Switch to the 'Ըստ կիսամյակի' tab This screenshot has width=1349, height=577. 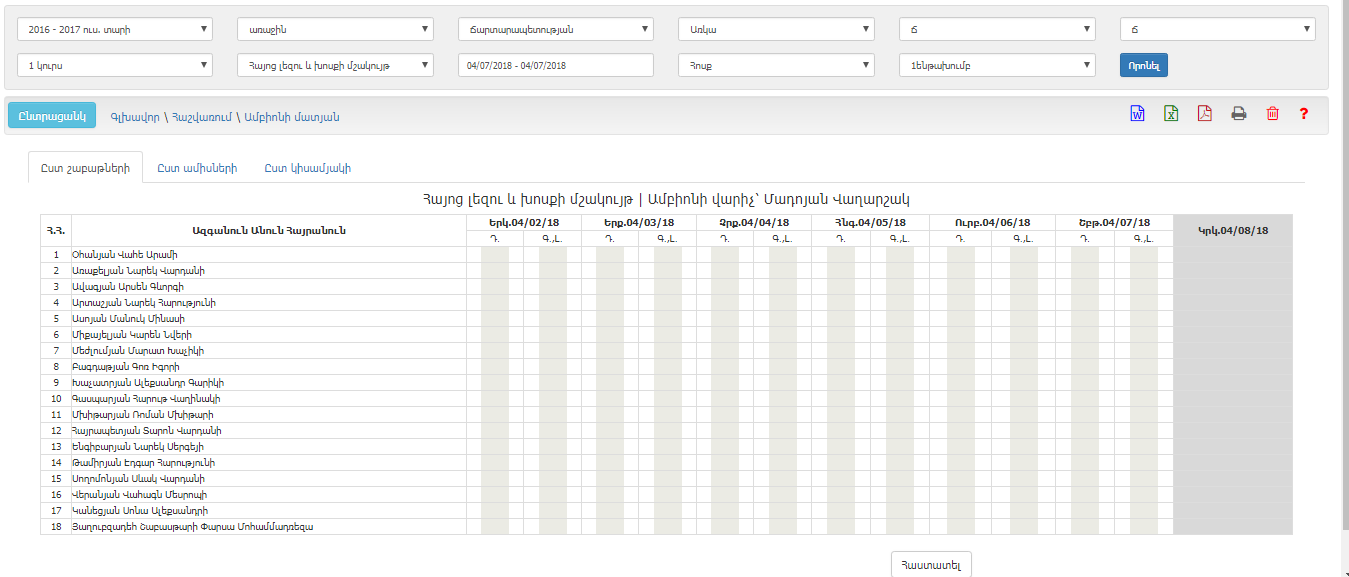pyautogui.click(x=307, y=168)
